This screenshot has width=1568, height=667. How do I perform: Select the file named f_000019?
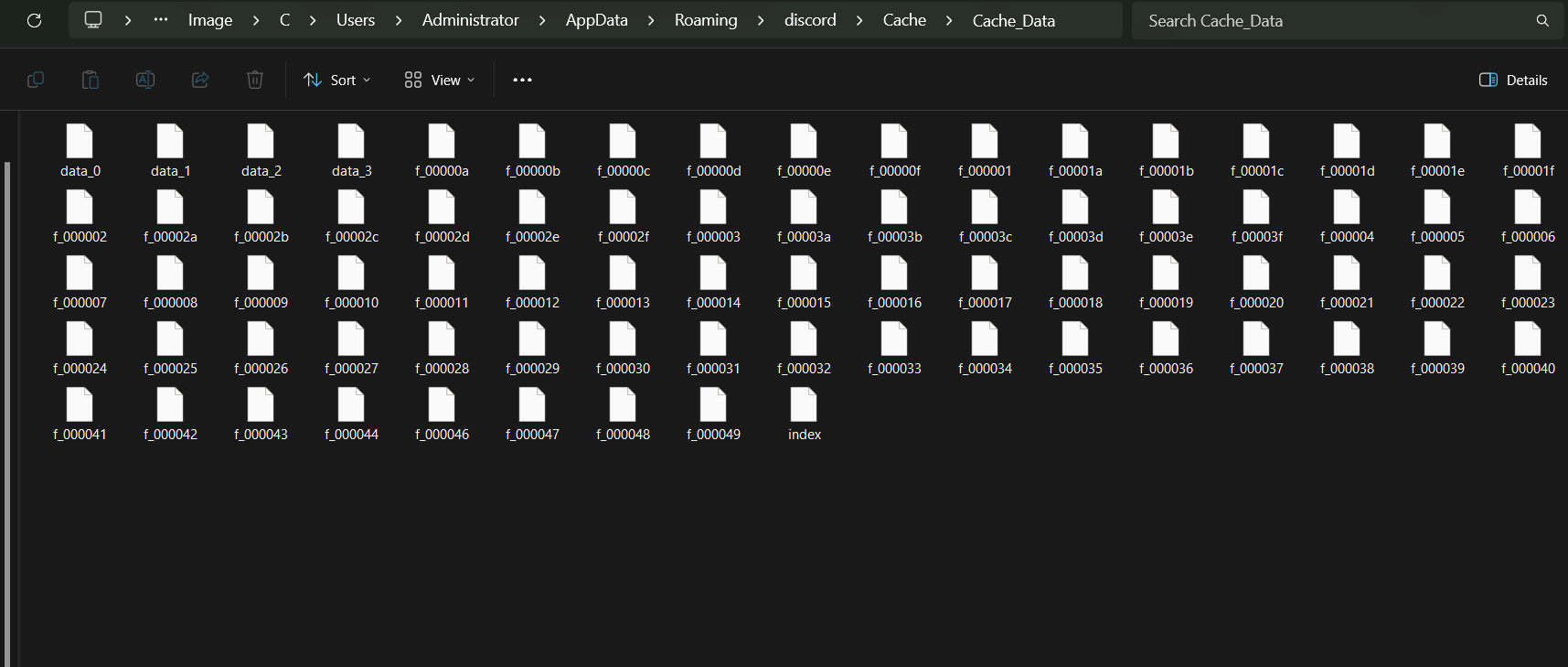[x=1166, y=283]
